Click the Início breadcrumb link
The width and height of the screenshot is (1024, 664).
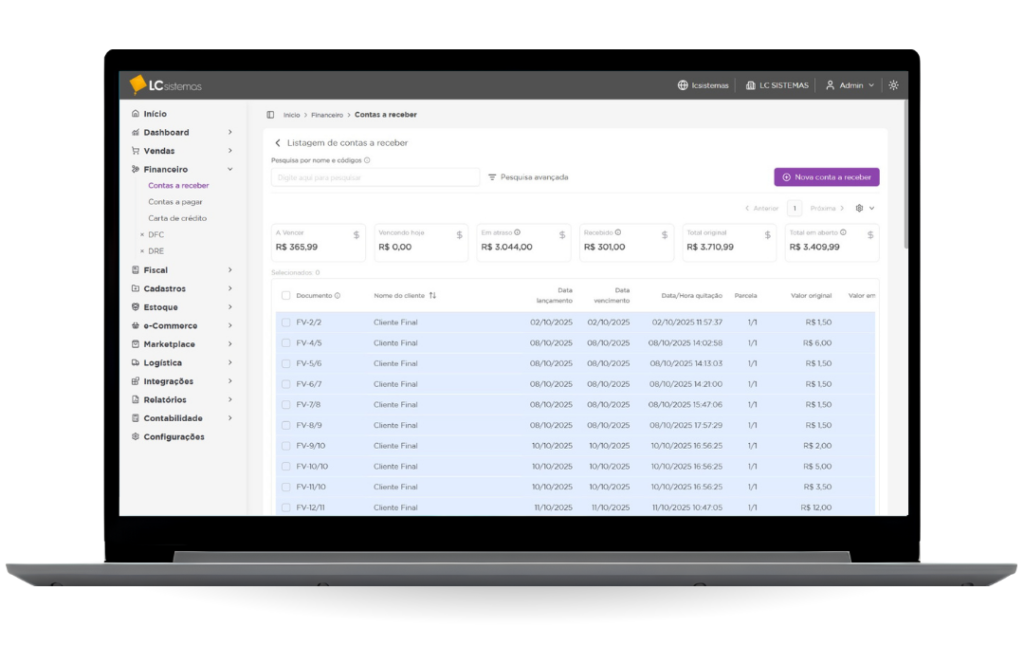click(x=291, y=115)
